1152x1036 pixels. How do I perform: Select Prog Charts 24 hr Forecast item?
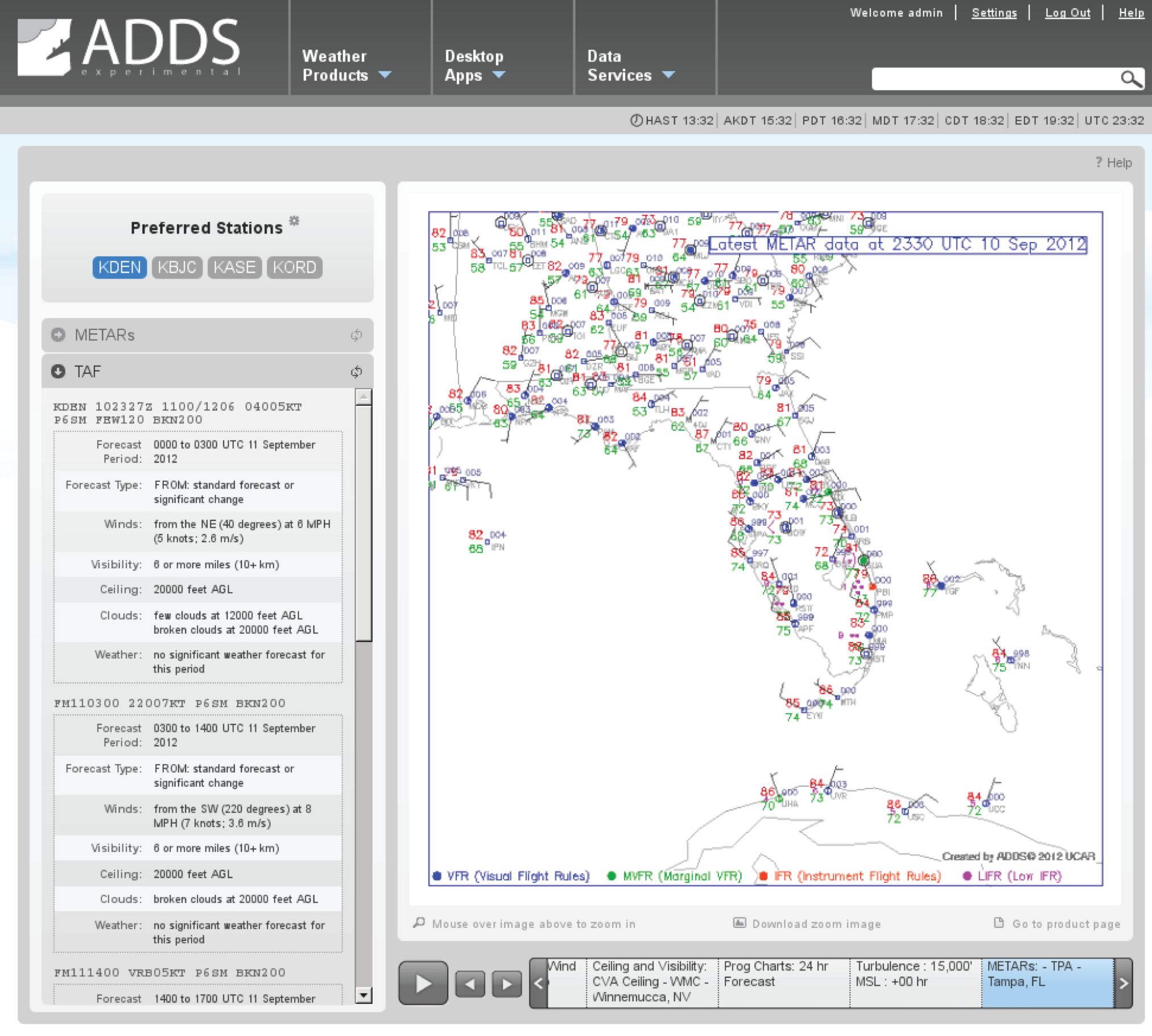coord(783,982)
